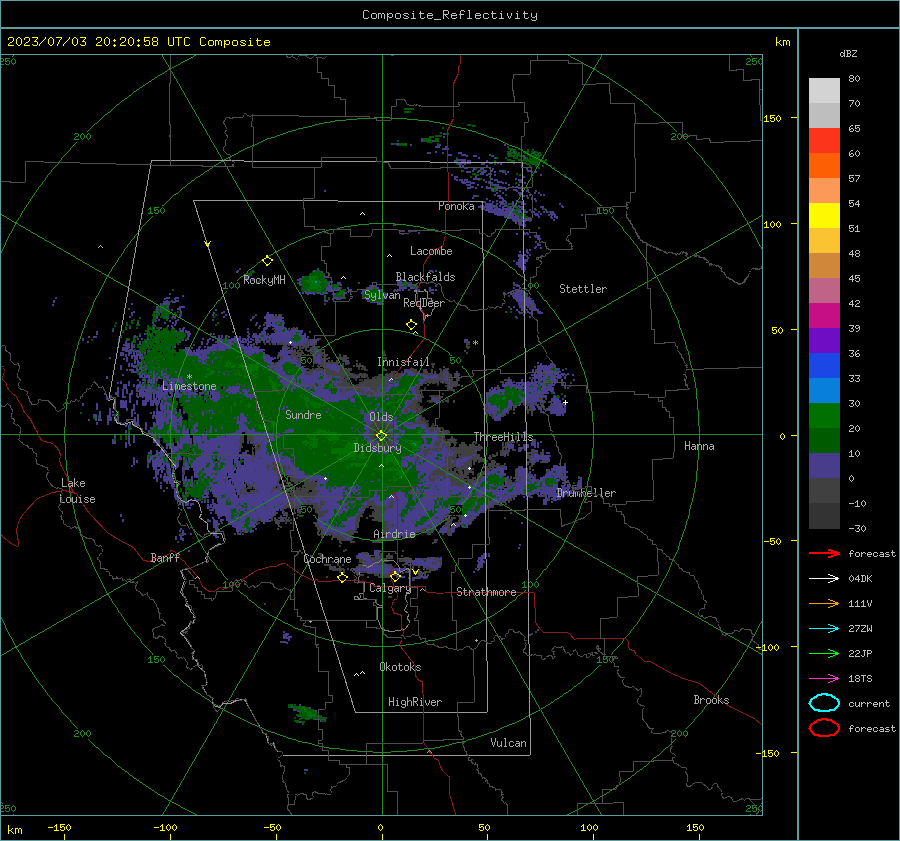This screenshot has height=841, width=900.
Task: Select the Sylvan label
Action: (x=382, y=295)
